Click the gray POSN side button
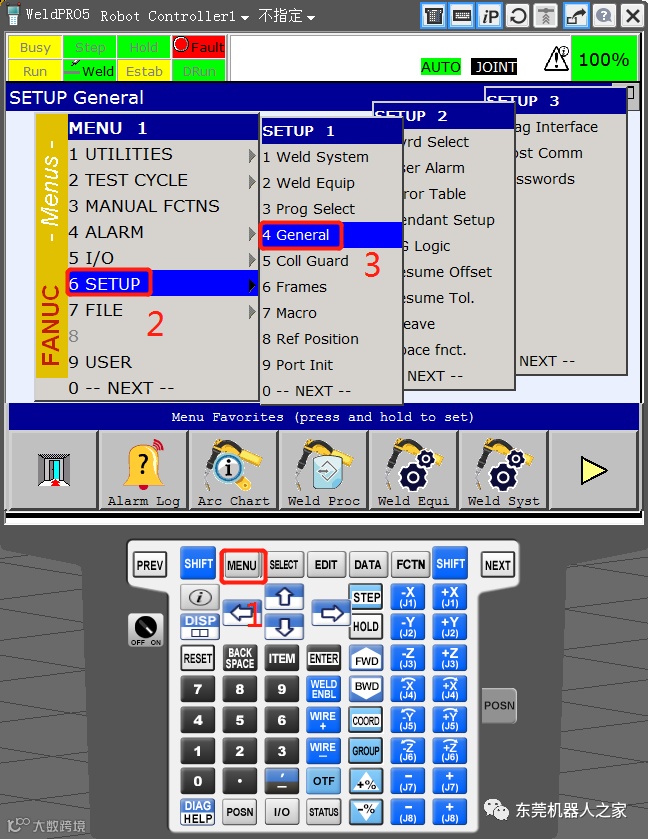This screenshot has height=839, width=648. pyautogui.click(x=499, y=706)
